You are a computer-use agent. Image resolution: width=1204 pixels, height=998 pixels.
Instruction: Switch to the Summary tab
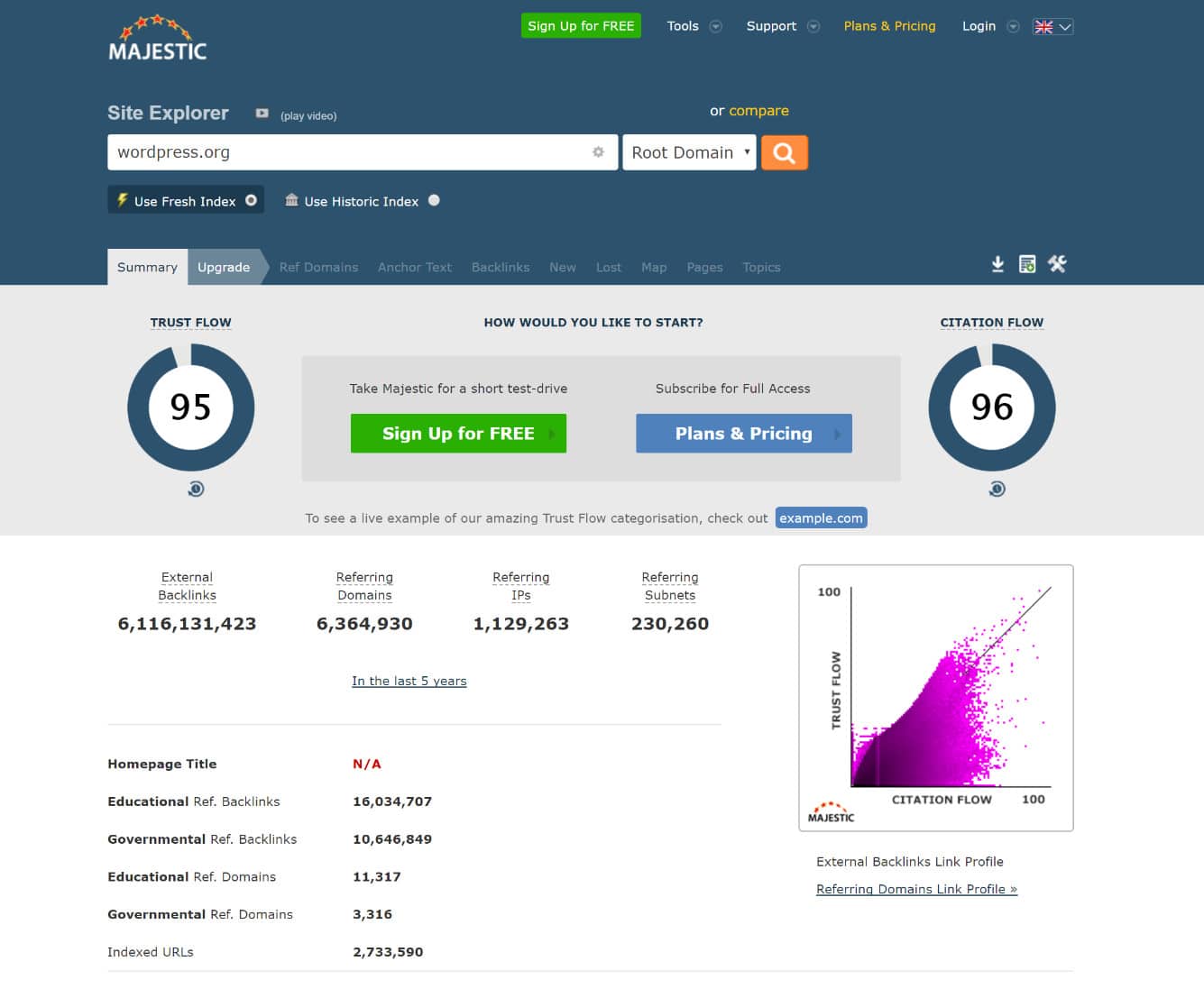point(146,267)
